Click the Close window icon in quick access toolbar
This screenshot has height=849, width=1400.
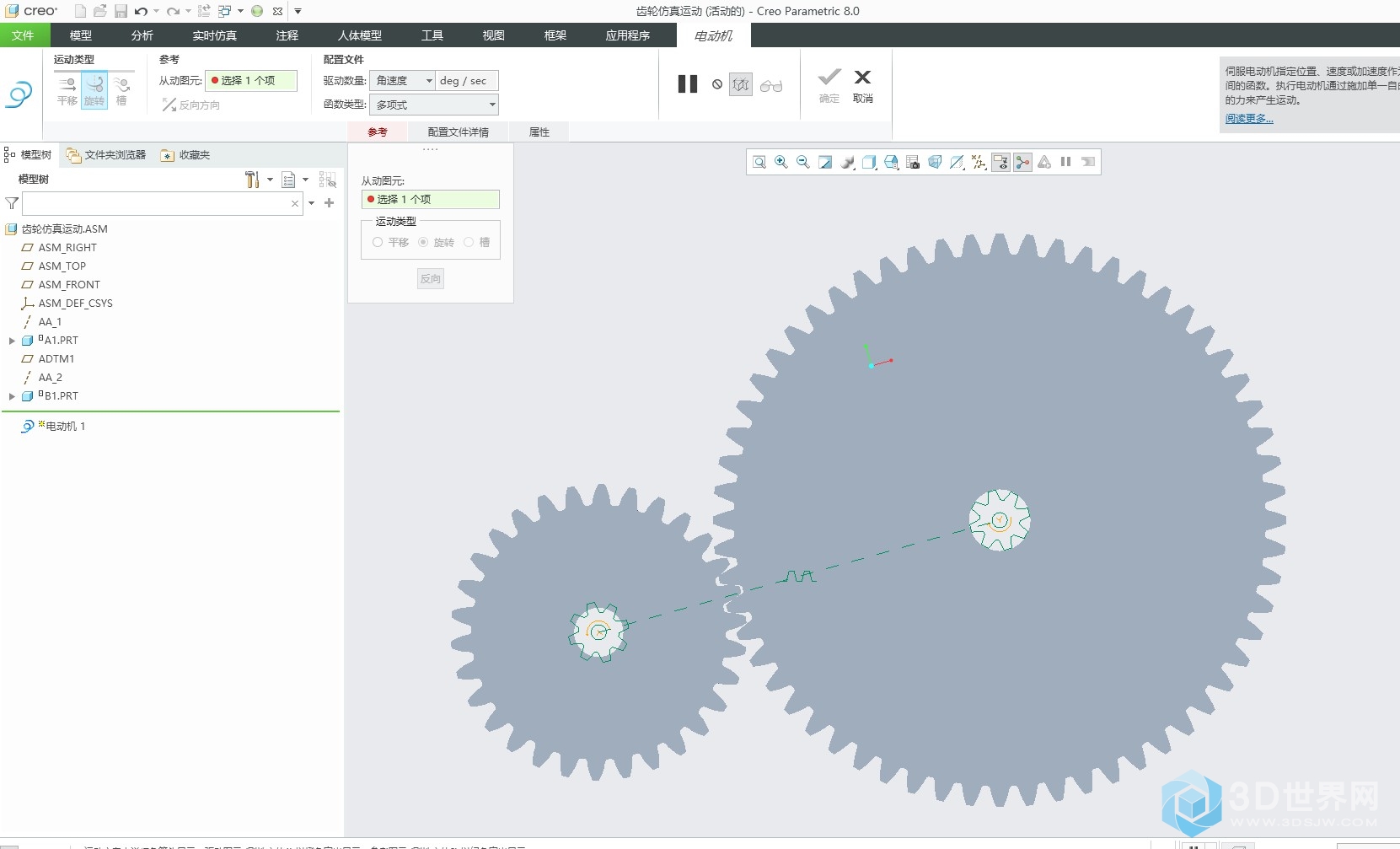pyautogui.click(x=277, y=11)
